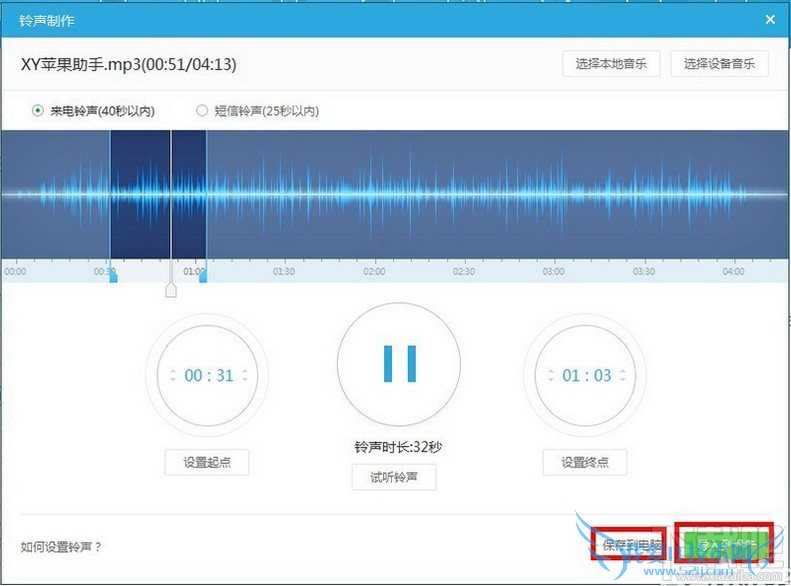791x586 pixels.
Task: Click the green 导入到设备 button
Action: (724, 543)
